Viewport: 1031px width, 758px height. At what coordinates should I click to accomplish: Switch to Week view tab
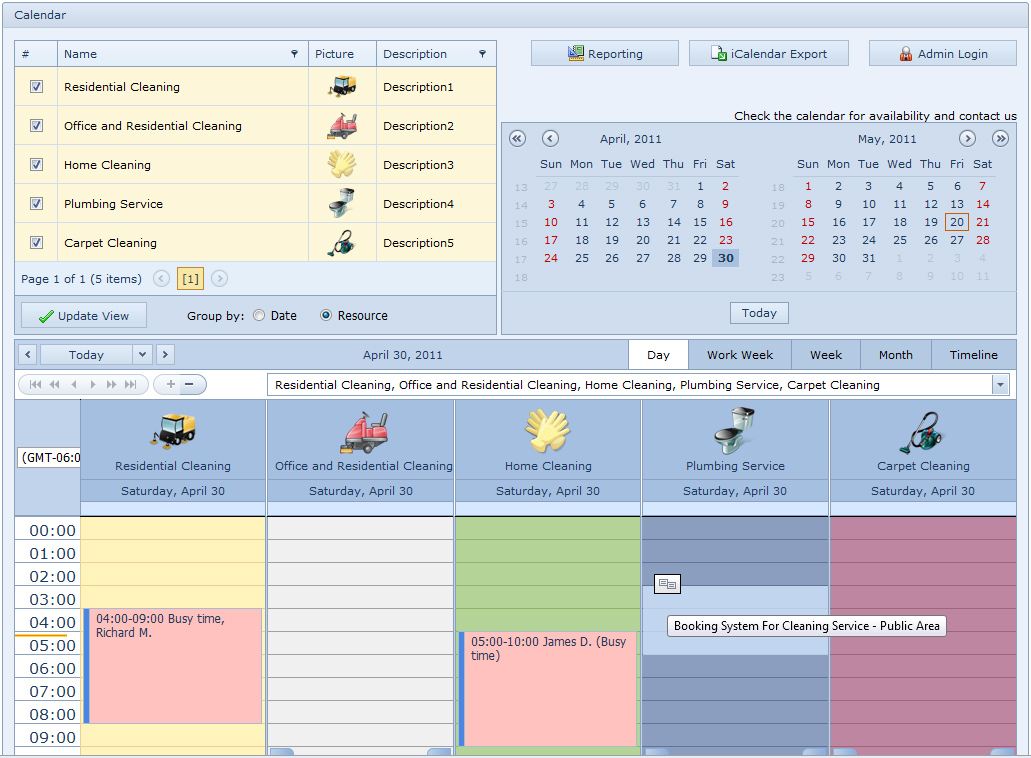click(826, 355)
